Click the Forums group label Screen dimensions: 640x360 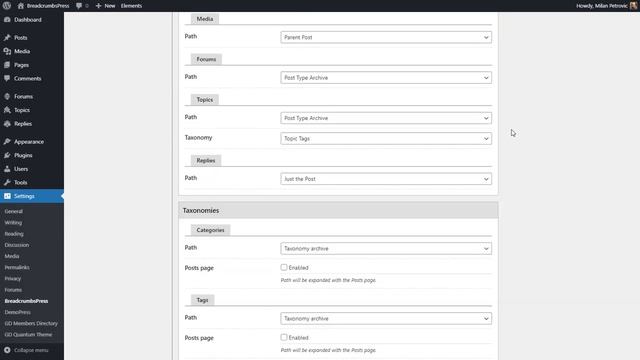[206, 59]
